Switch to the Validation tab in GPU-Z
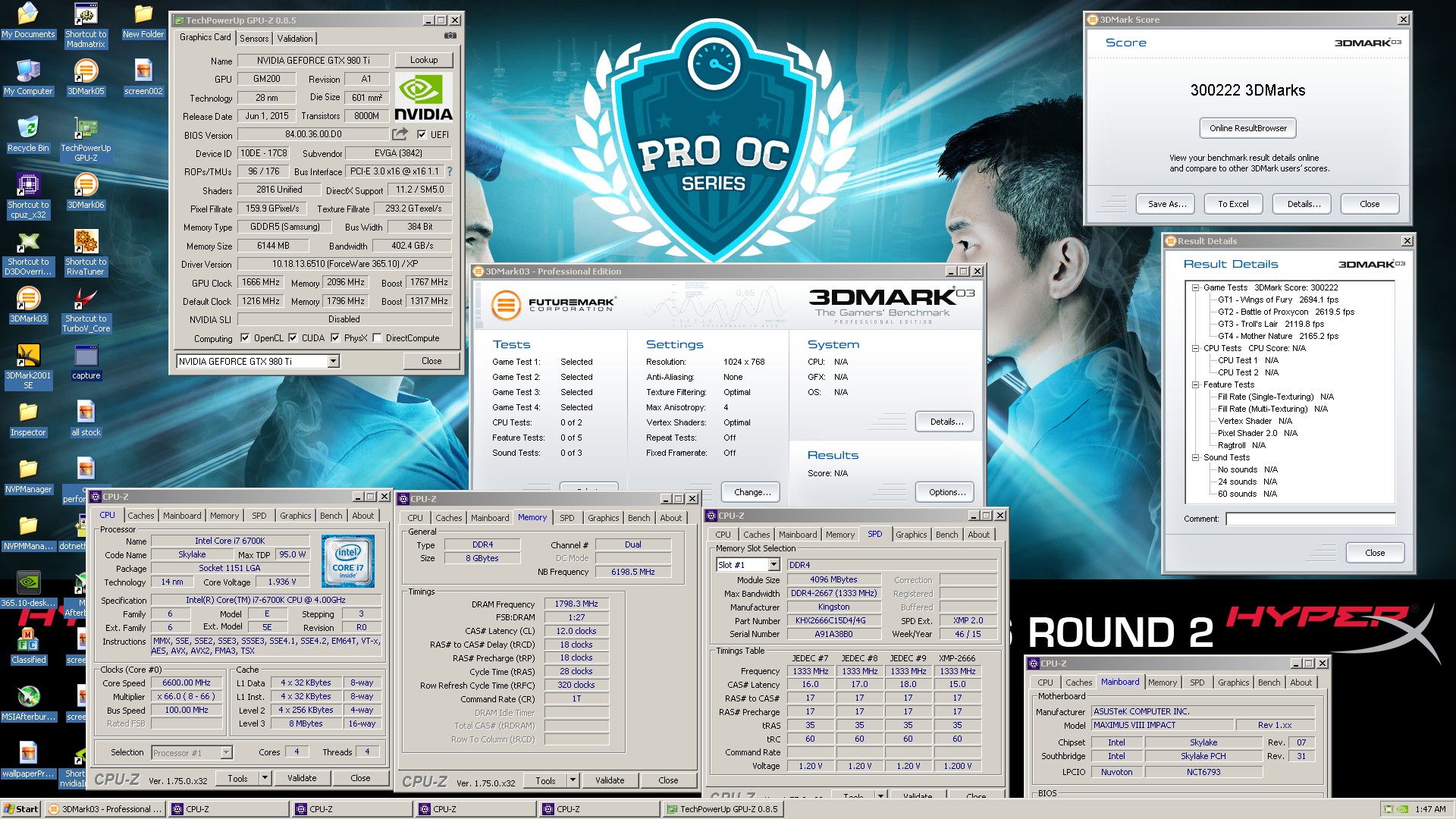Screen dimensions: 1456x819 [x=295, y=39]
